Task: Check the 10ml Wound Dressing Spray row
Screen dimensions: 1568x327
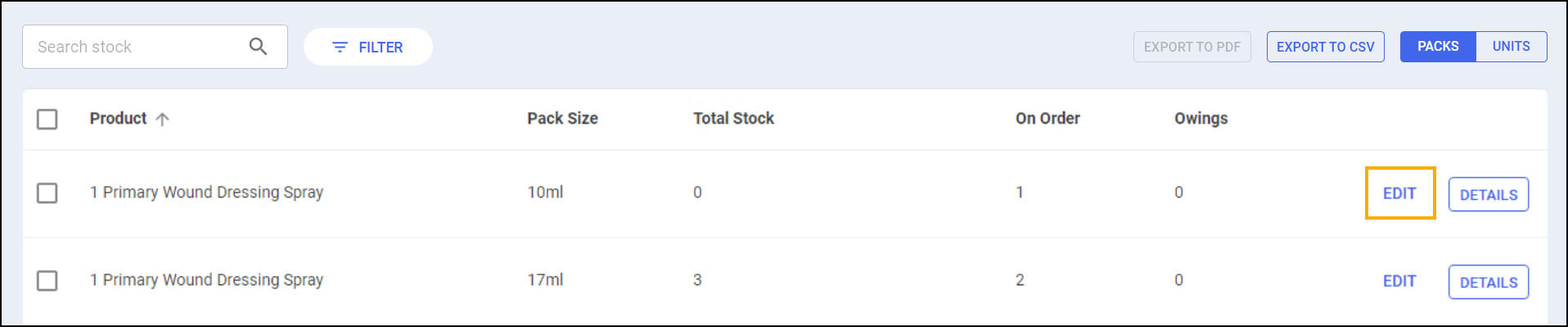Action: pyautogui.click(x=47, y=193)
